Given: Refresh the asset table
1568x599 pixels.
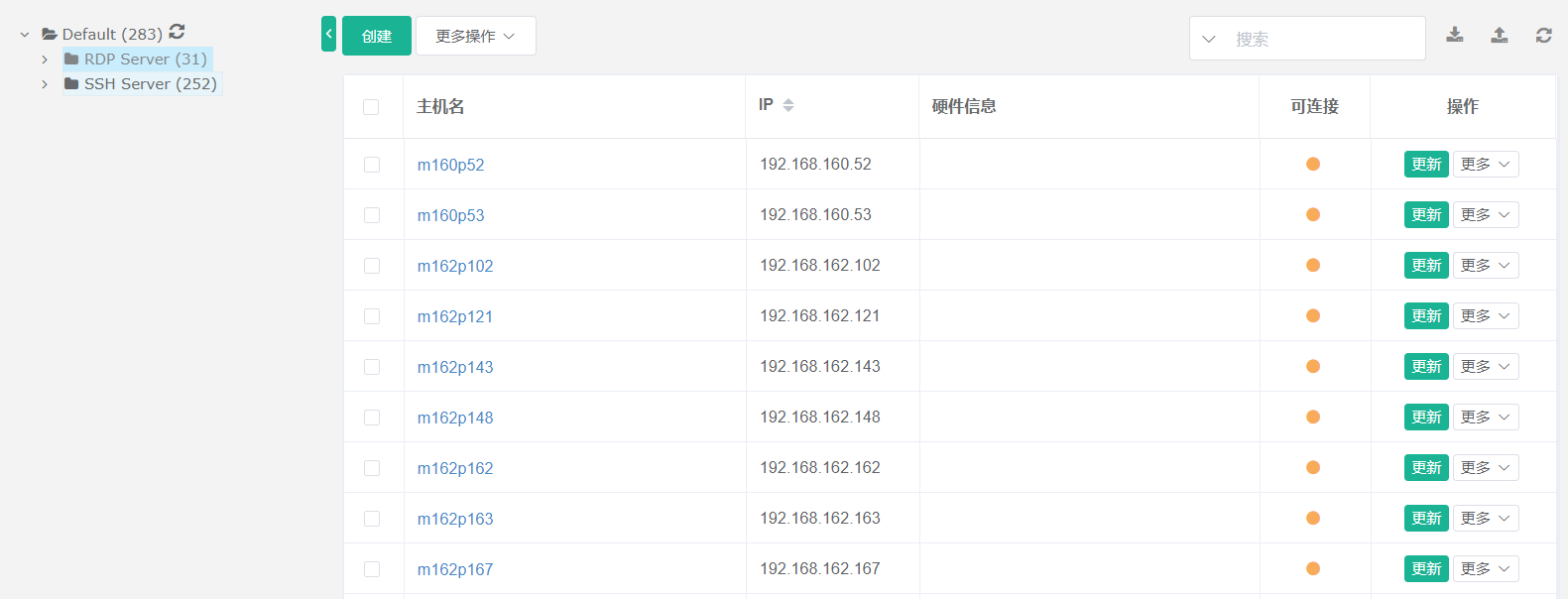Looking at the screenshot, I should (x=1544, y=35).
